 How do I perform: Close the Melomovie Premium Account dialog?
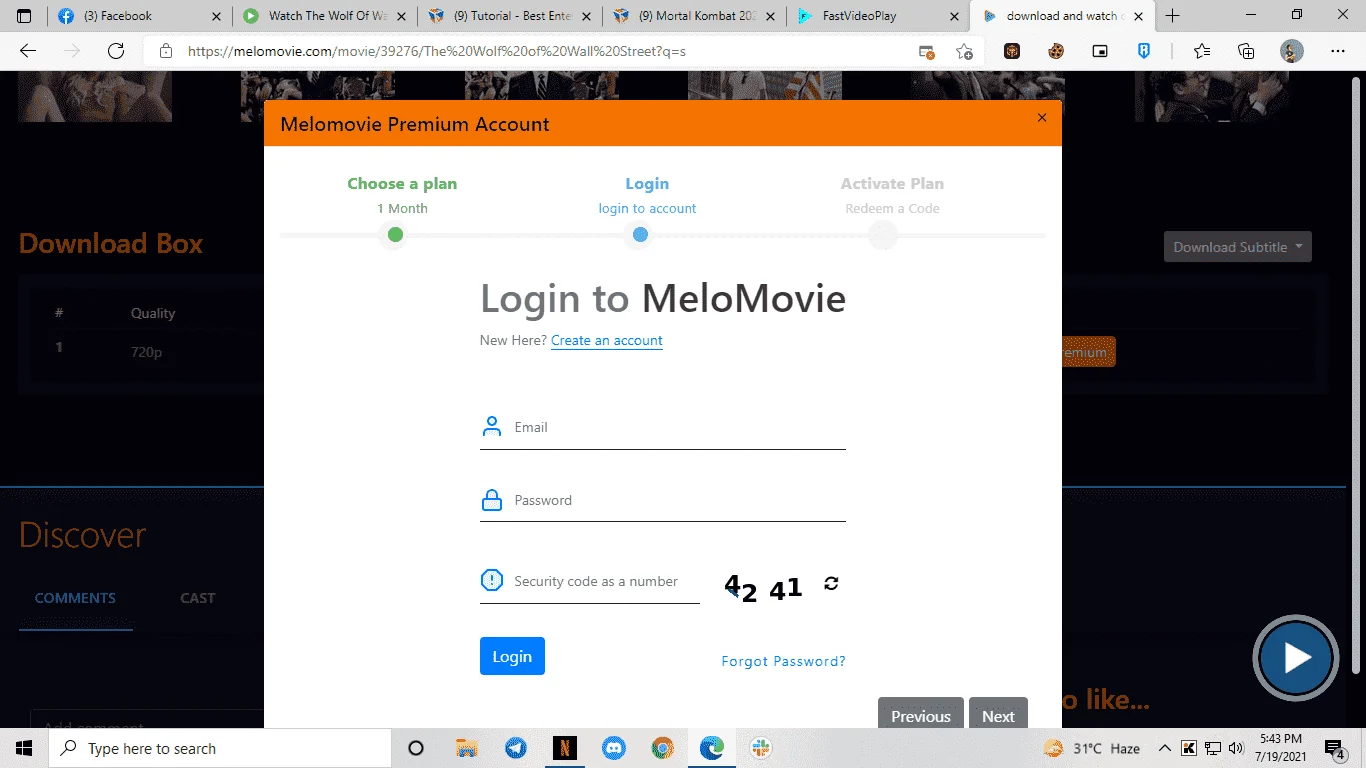(1042, 118)
